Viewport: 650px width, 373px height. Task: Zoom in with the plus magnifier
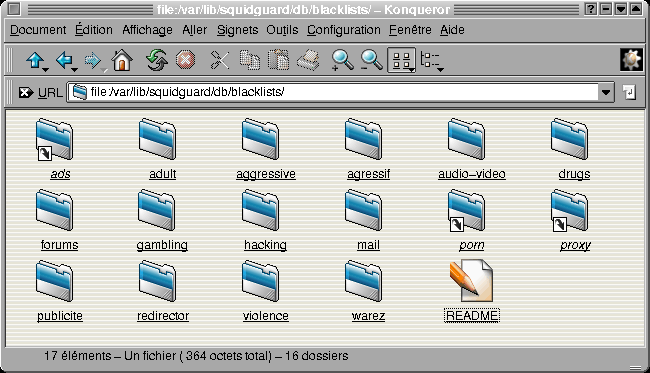tap(342, 61)
